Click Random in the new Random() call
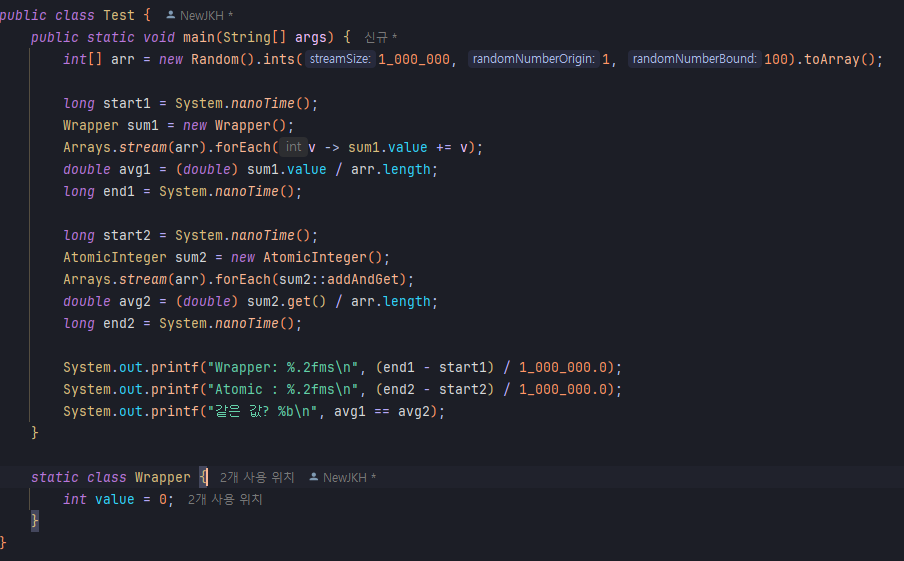 [214, 59]
